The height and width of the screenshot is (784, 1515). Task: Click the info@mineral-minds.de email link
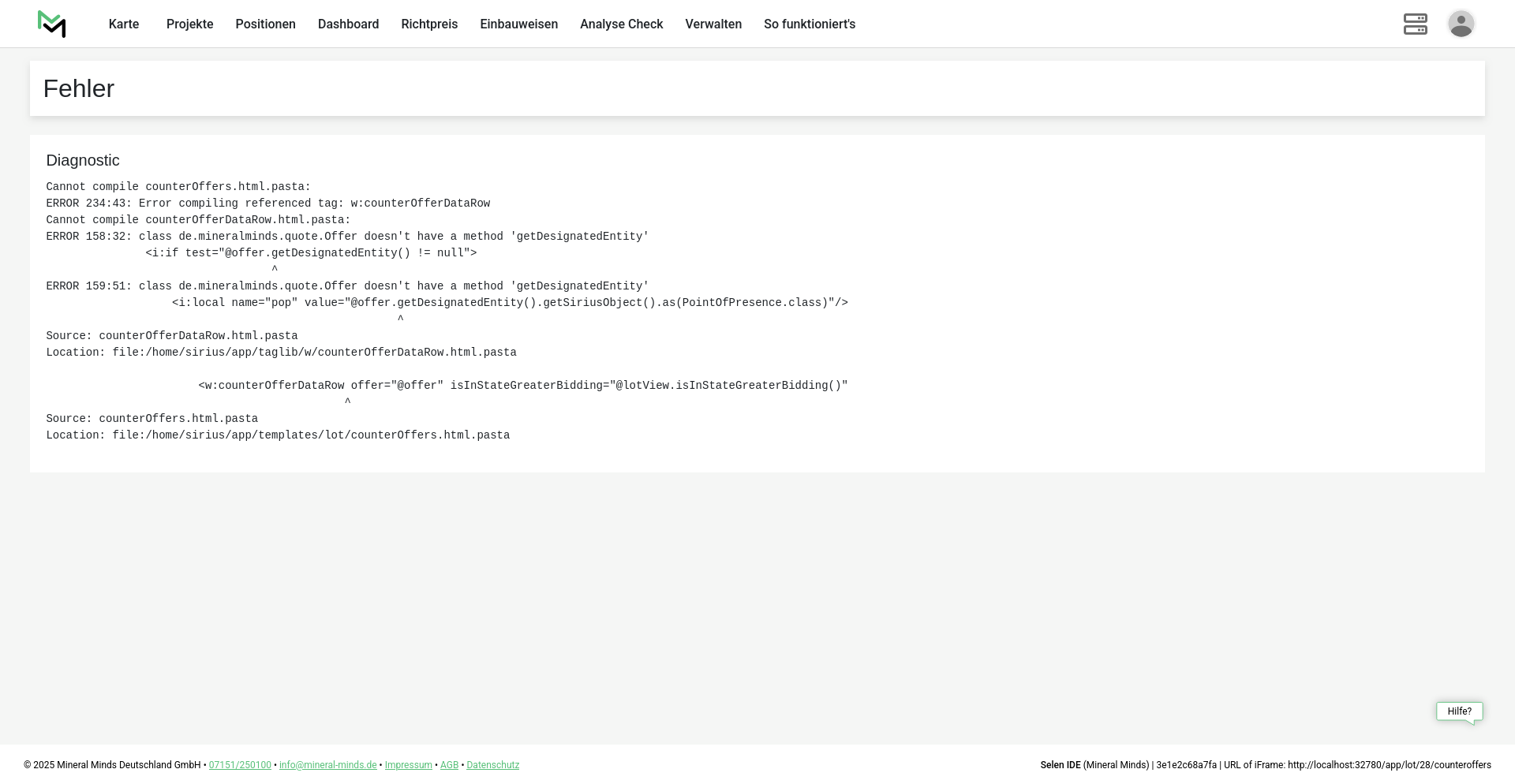pos(327,765)
